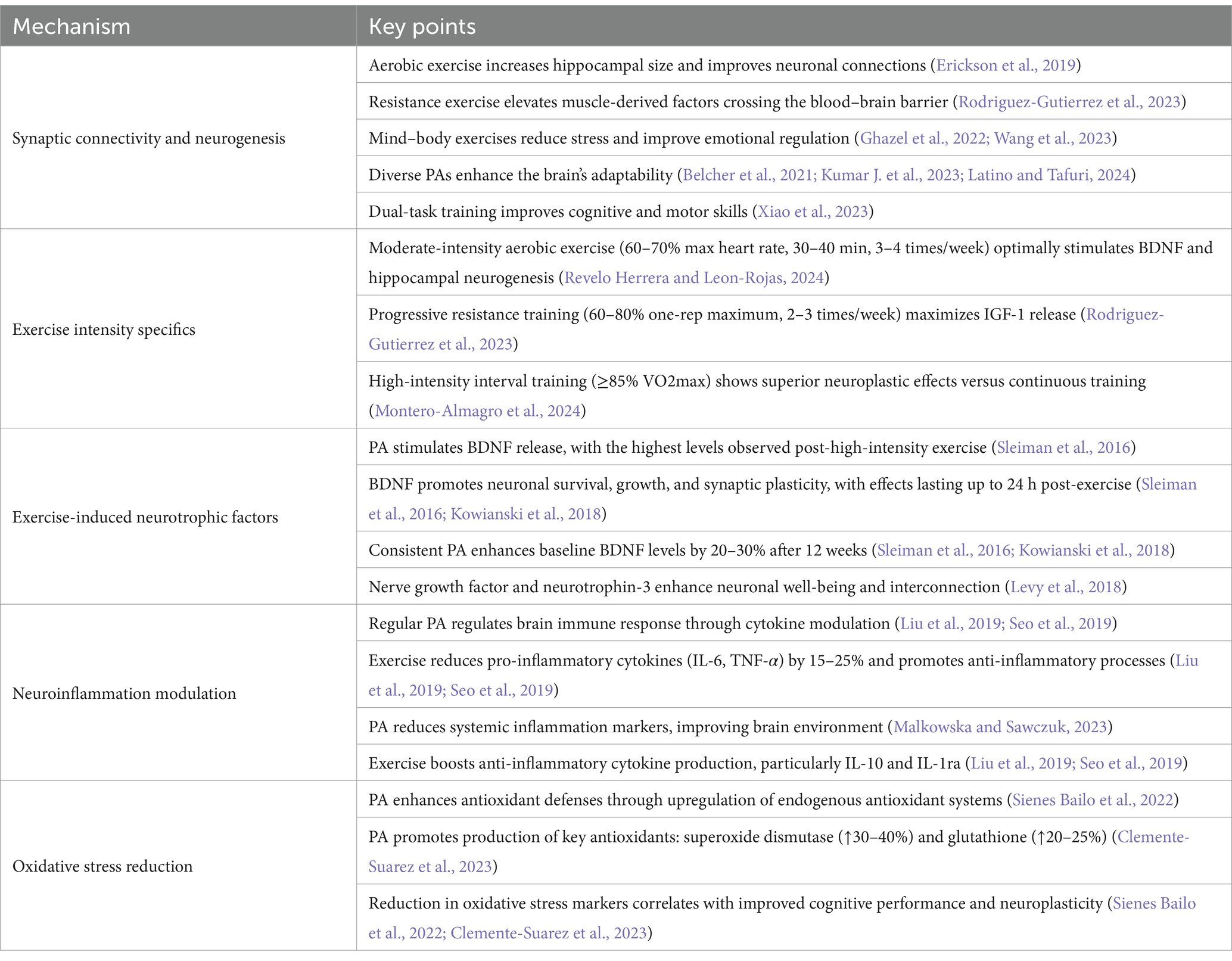The height and width of the screenshot is (961, 1232).
Task: Click Clemente-Suarez 2023 citation in last table row
Action: 549,932
